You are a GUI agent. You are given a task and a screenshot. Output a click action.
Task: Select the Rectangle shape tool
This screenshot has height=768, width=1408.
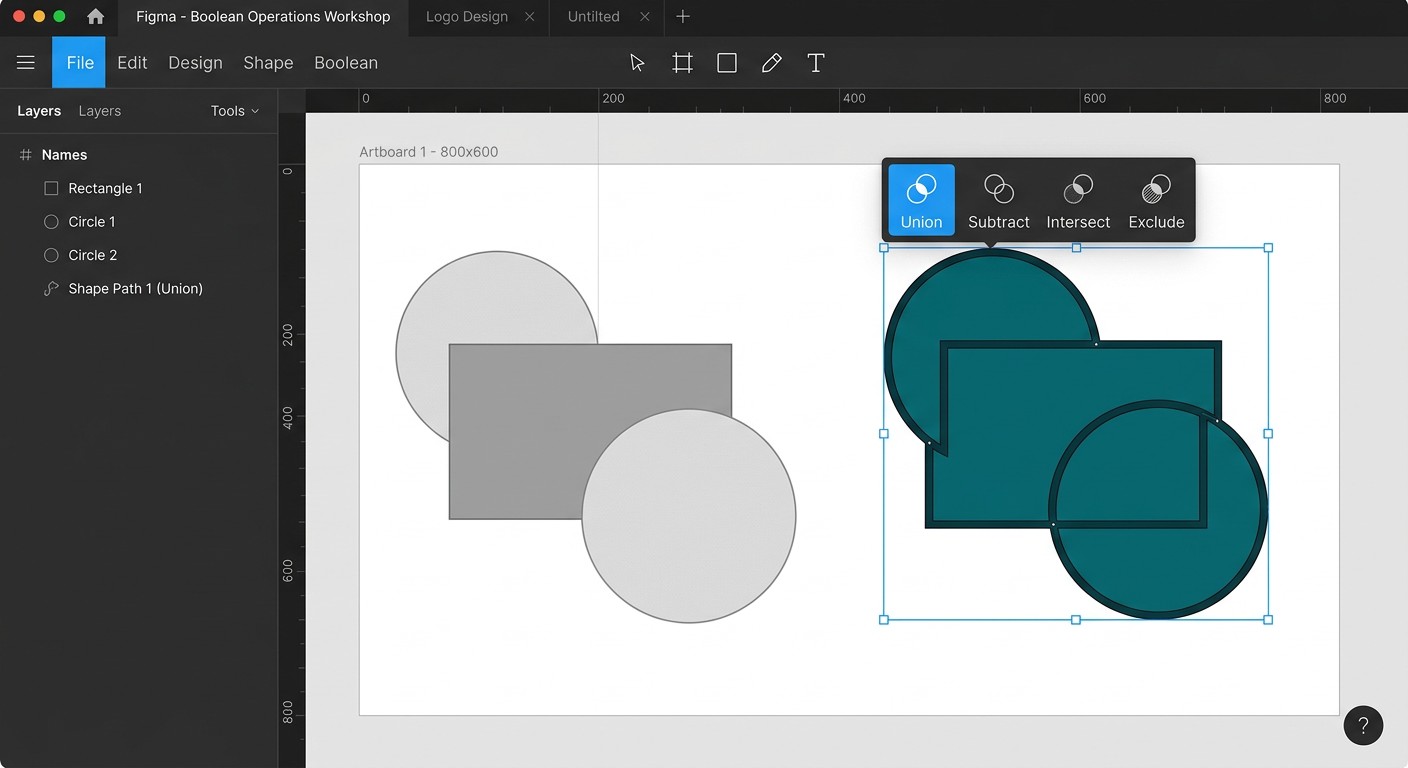click(727, 63)
